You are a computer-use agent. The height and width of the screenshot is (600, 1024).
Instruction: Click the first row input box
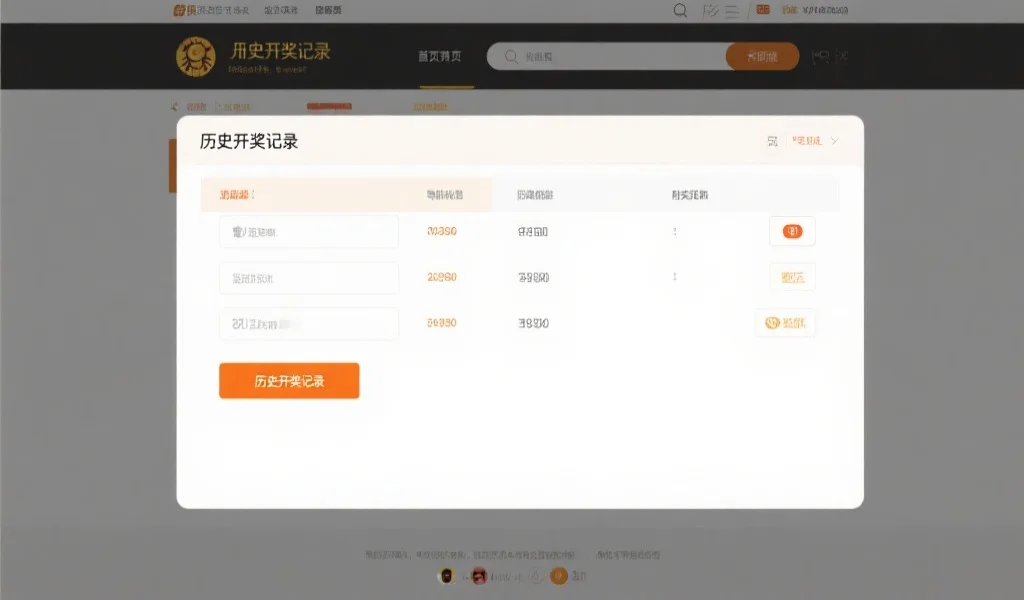pos(309,232)
